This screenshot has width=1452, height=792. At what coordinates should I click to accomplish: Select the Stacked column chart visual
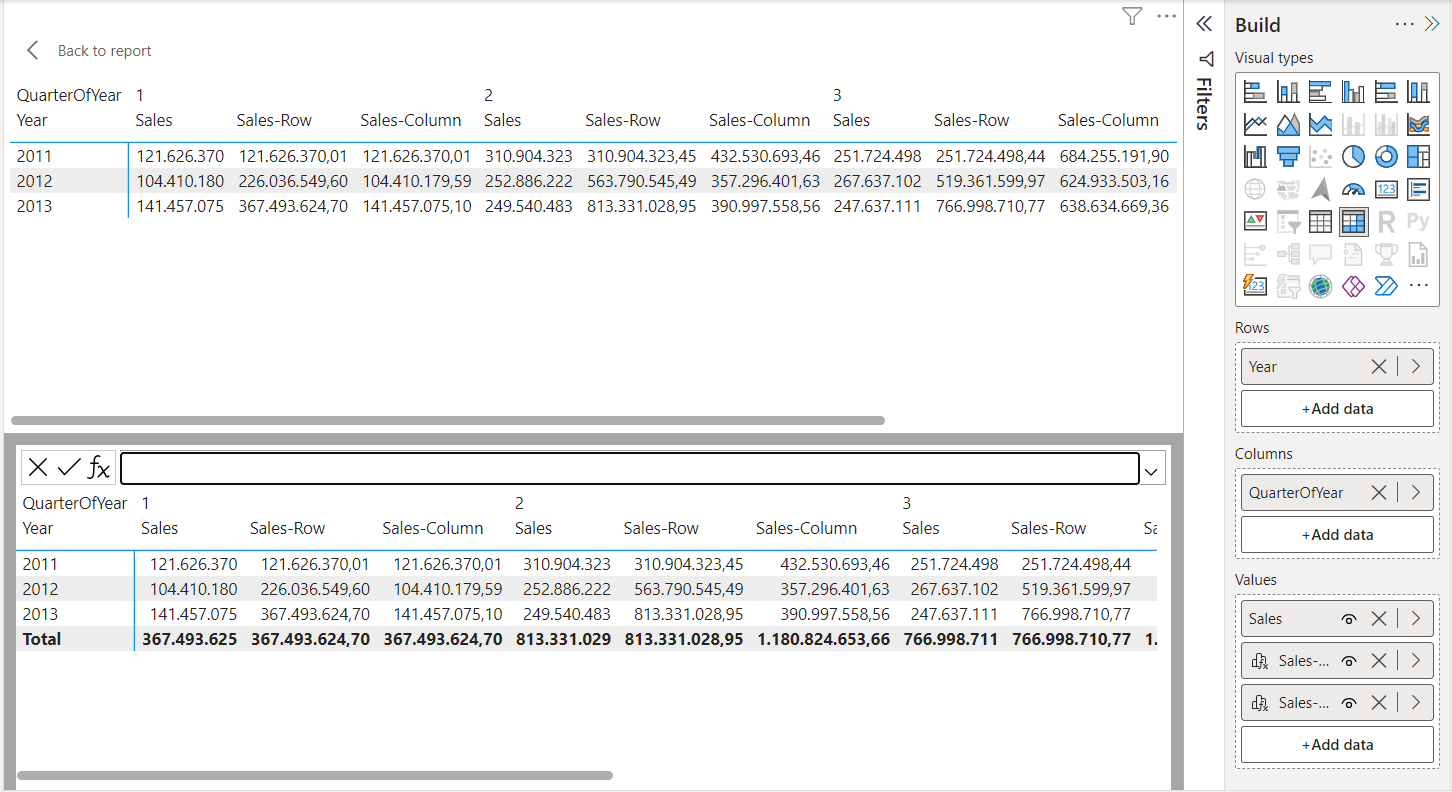click(x=1288, y=92)
